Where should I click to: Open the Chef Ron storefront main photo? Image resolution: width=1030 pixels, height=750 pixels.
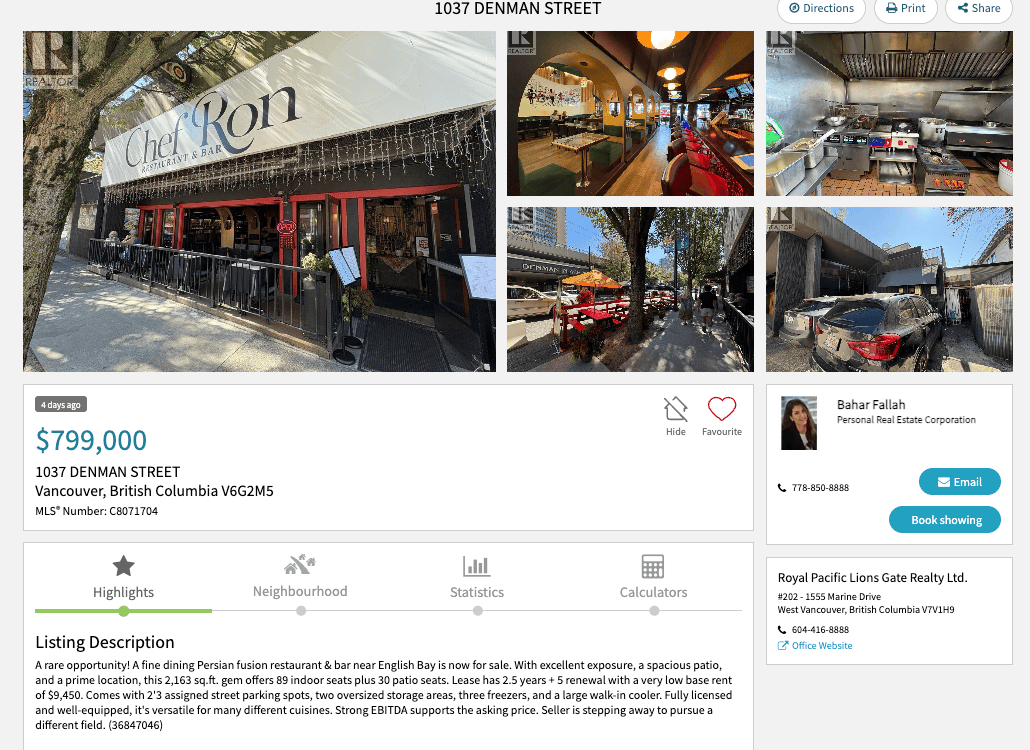[259, 202]
